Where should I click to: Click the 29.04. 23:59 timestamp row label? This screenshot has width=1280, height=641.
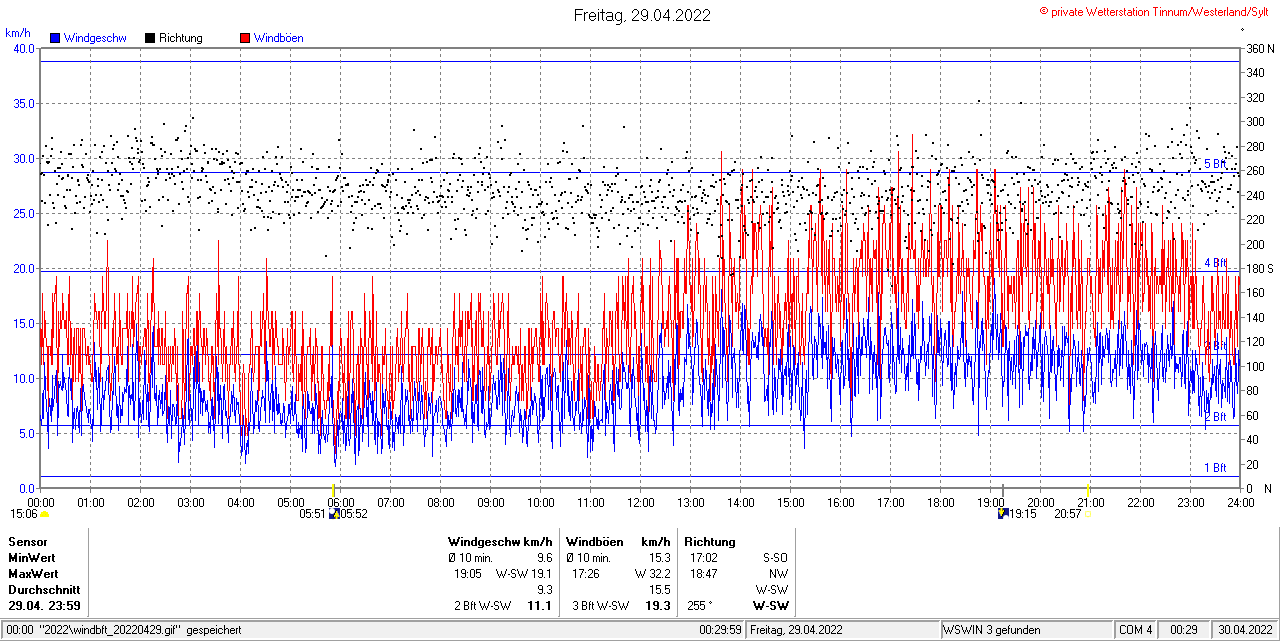click(x=45, y=606)
